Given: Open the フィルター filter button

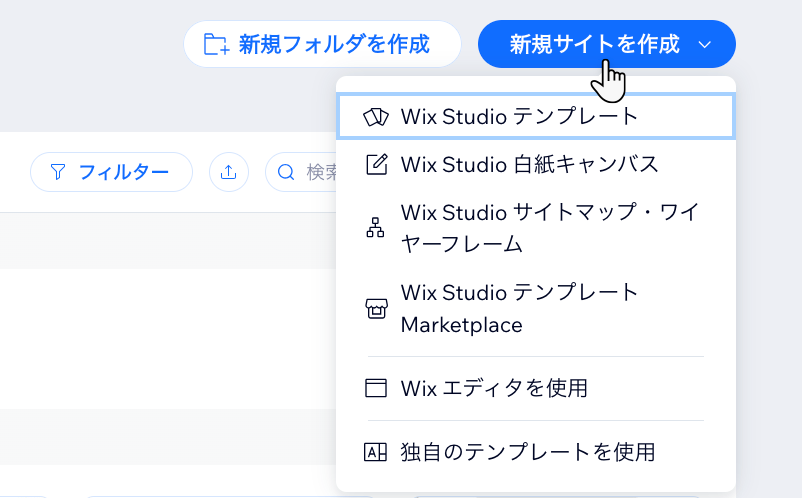Looking at the screenshot, I should coord(112,172).
